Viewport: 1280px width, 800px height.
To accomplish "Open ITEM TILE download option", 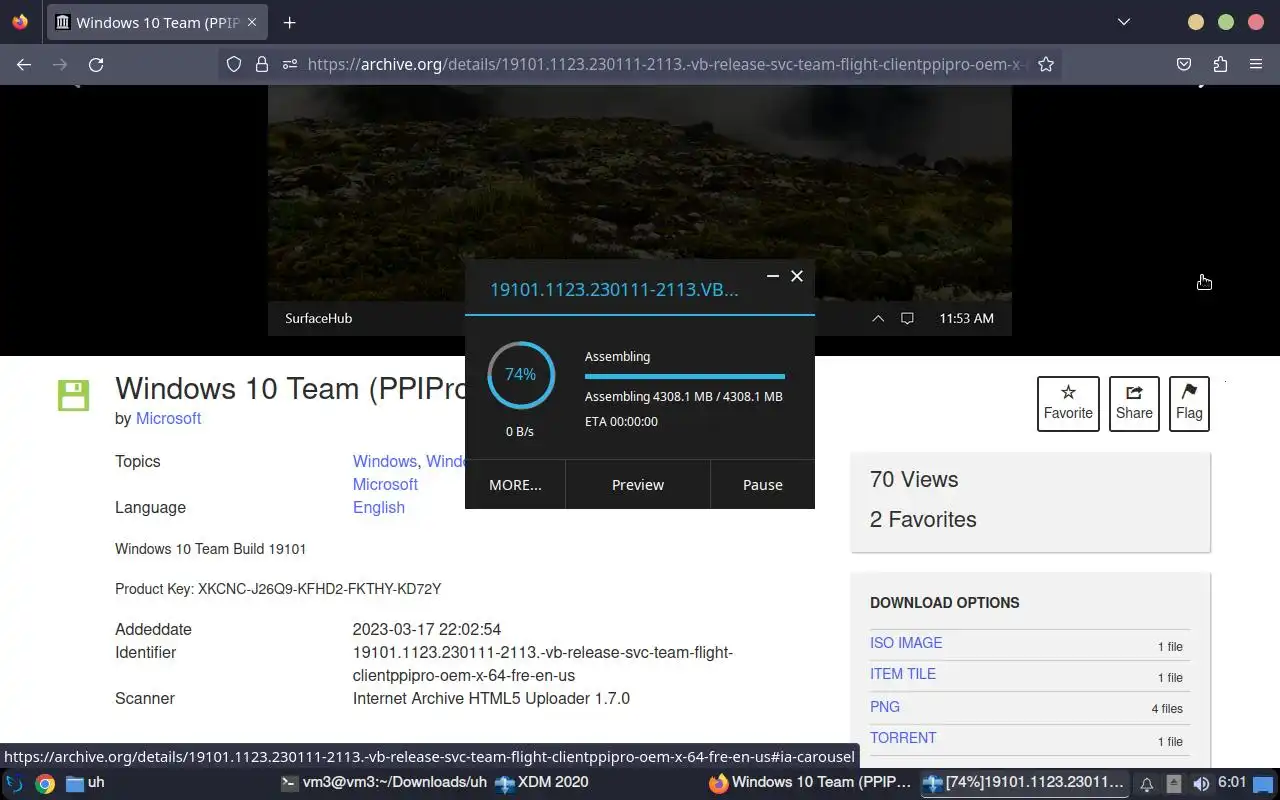I will click(x=903, y=674).
